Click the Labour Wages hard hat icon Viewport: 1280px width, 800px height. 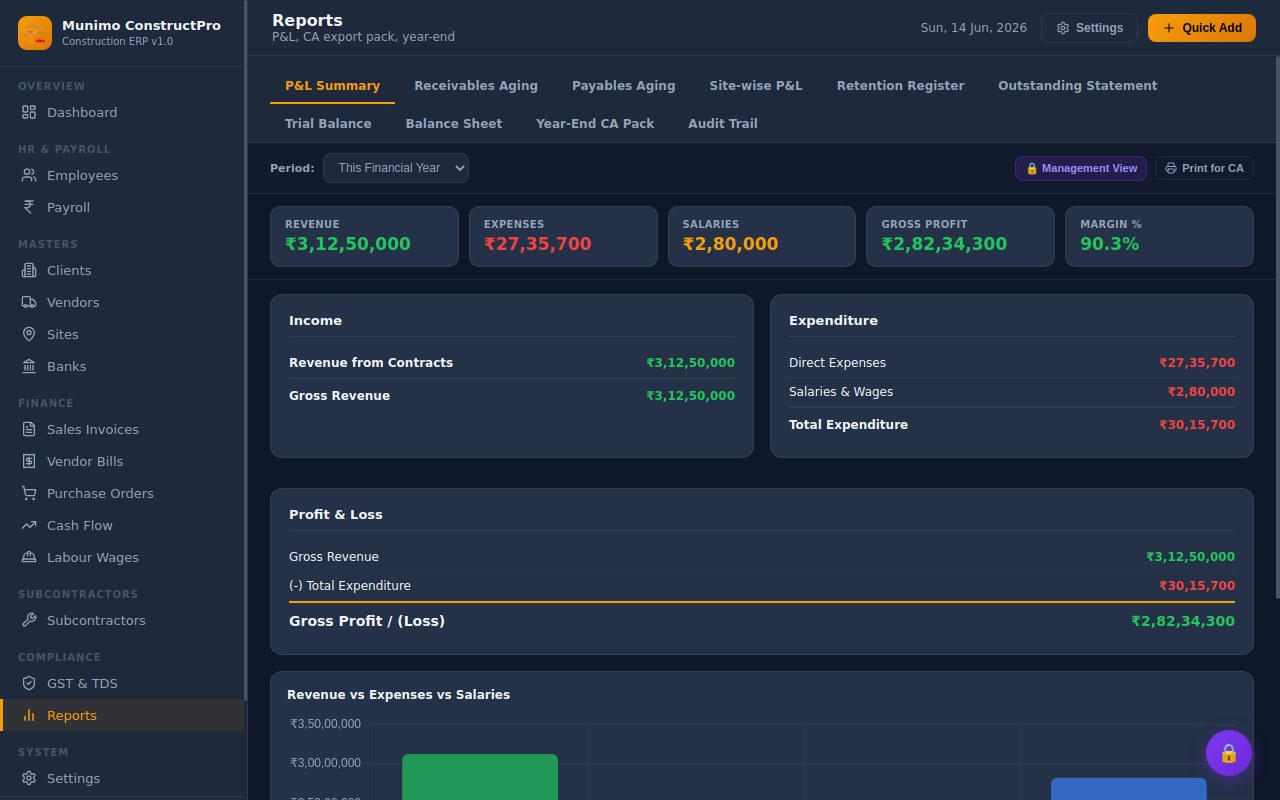coord(29,557)
